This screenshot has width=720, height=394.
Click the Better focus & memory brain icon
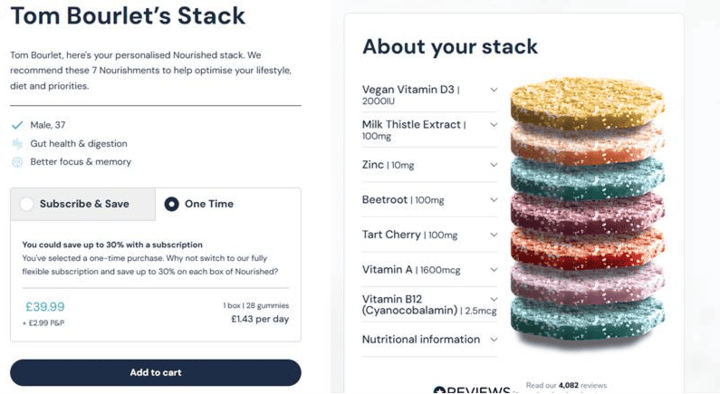point(17,162)
